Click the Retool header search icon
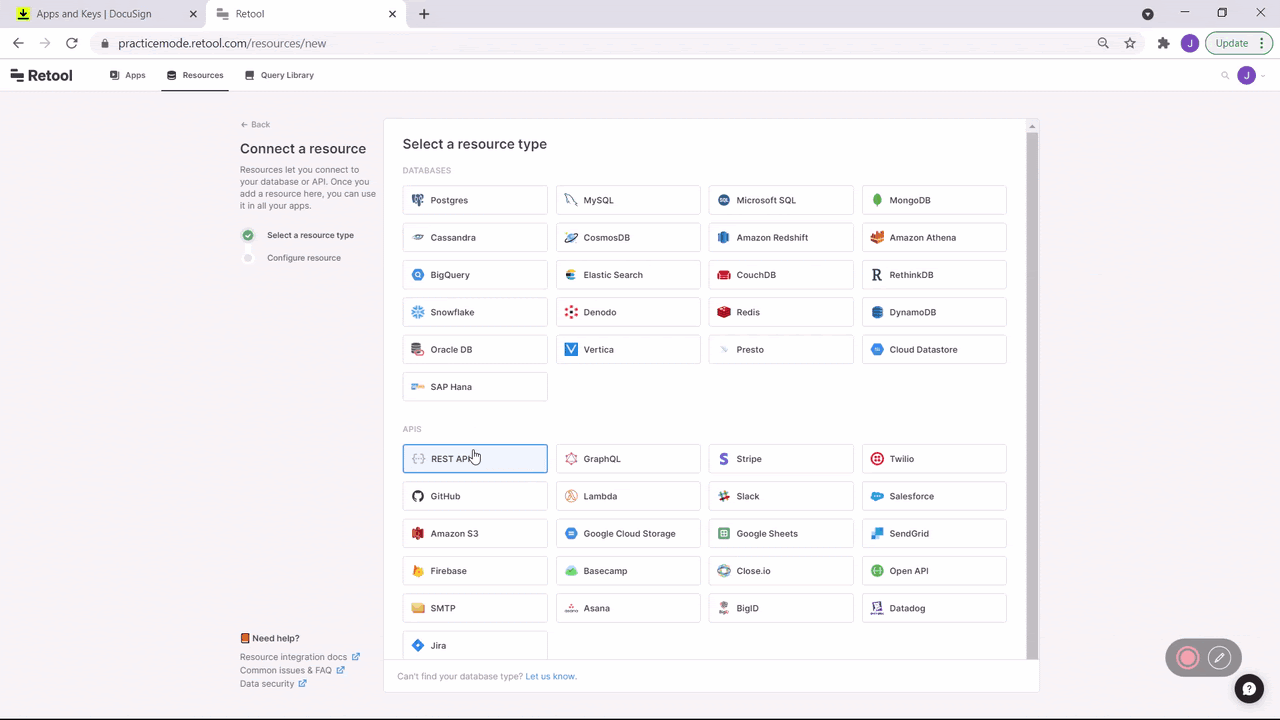This screenshot has width=1280, height=720. coord(1225,75)
